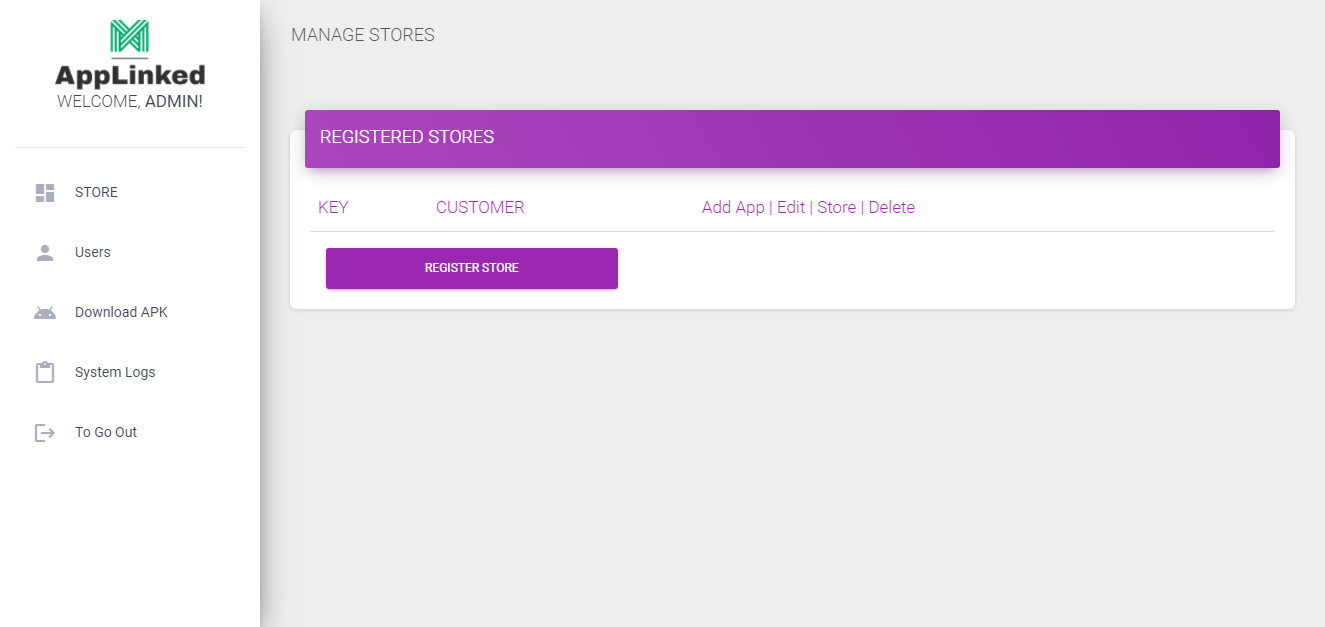Click the Users person icon
Image resolution: width=1325 pixels, height=627 pixels.
(x=45, y=253)
